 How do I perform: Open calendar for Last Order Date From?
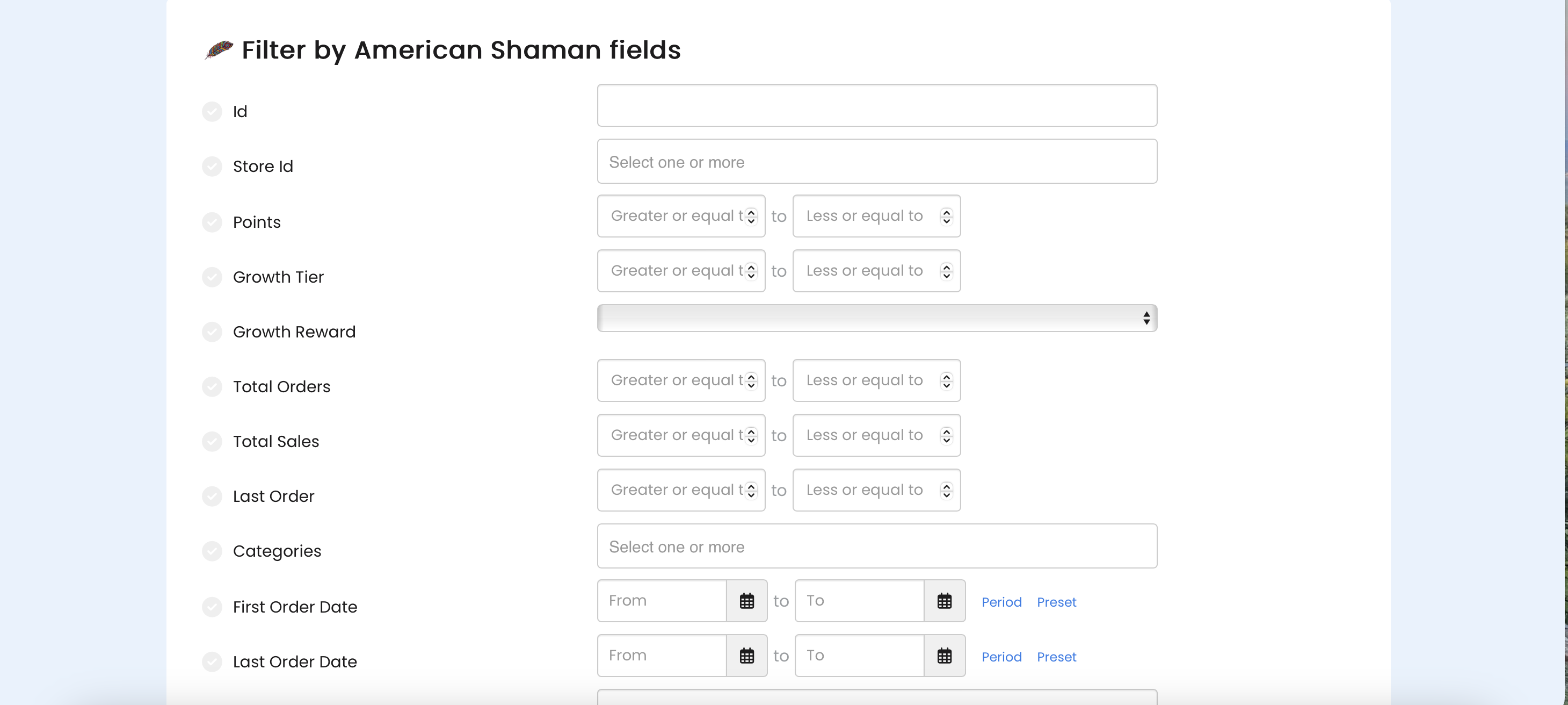tap(747, 656)
